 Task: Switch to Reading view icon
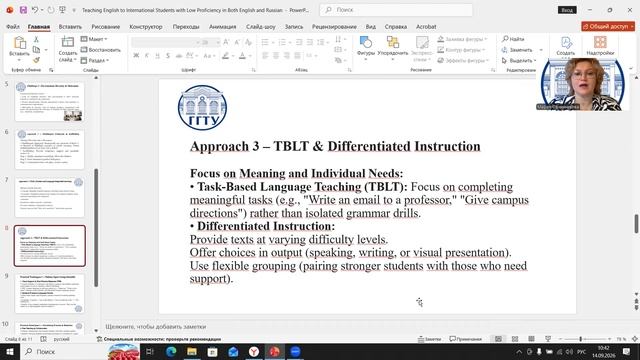(x=531, y=339)
